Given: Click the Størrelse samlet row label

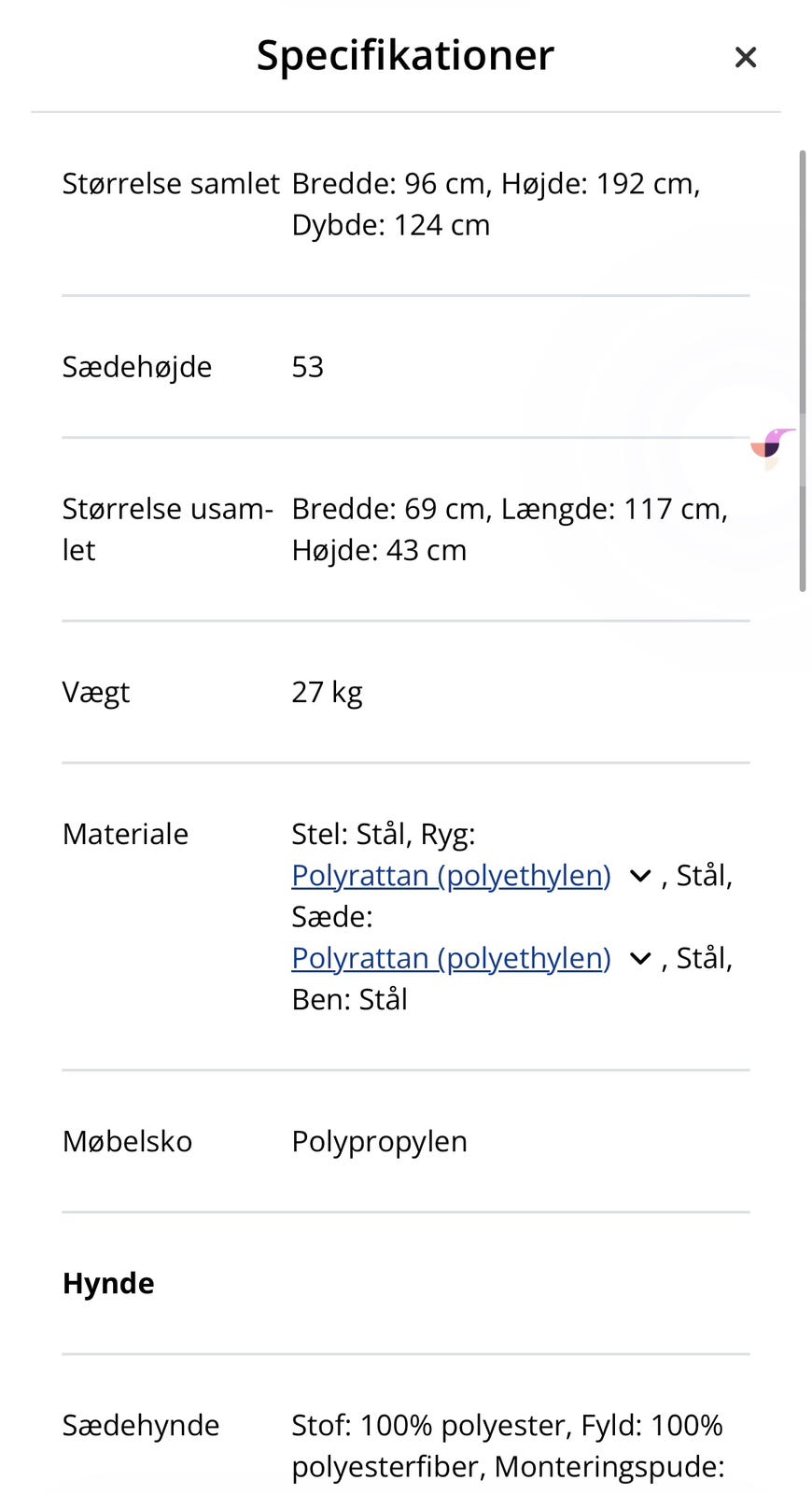Looking at the screenshot, I should (x=171, y=183).
